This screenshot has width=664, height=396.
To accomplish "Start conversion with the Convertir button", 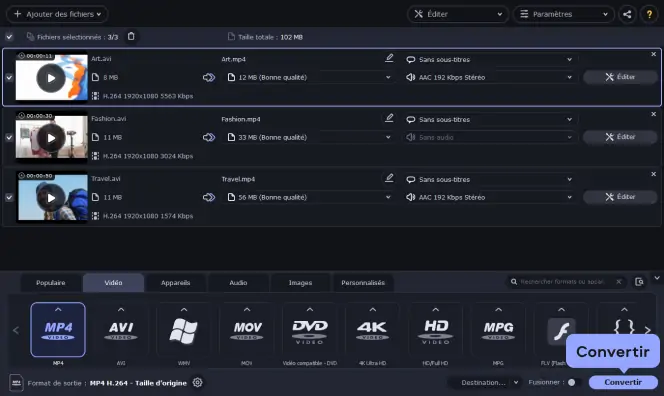I will coord(623,382).
